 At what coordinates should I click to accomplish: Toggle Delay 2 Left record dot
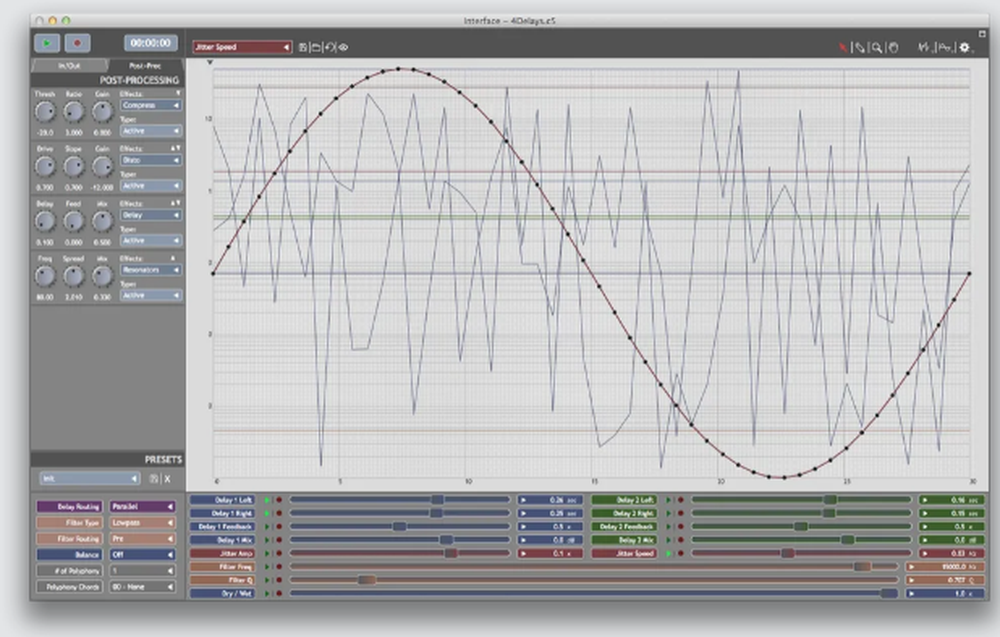pyautogui.click(x=680, y=500)
